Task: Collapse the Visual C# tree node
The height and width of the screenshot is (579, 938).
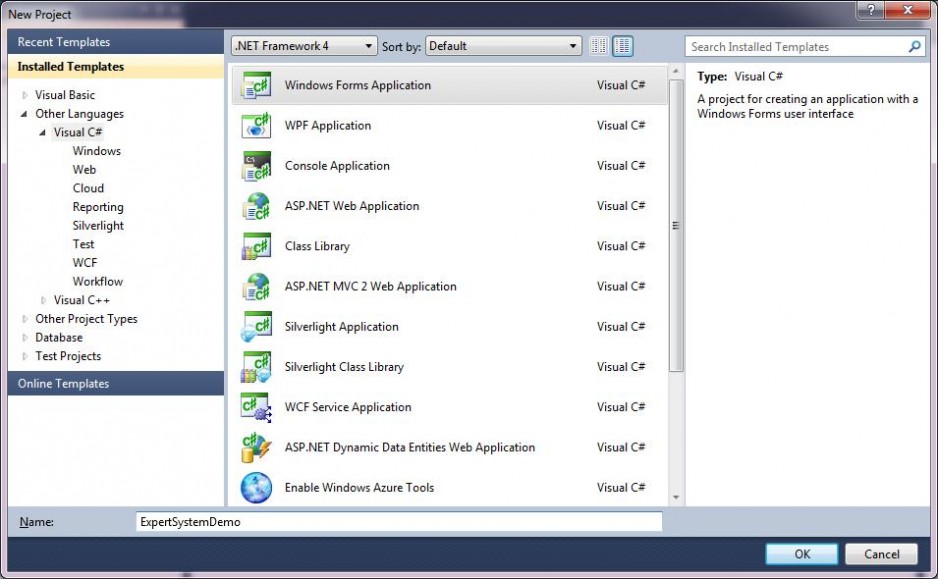Action: (42, 132)
